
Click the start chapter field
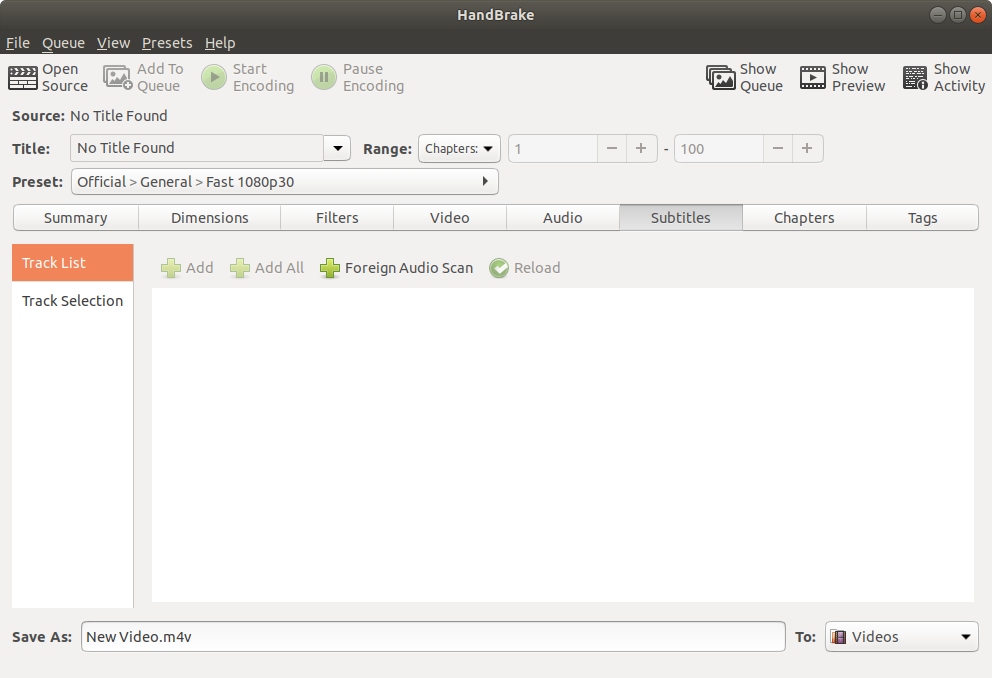coord(553,149)
